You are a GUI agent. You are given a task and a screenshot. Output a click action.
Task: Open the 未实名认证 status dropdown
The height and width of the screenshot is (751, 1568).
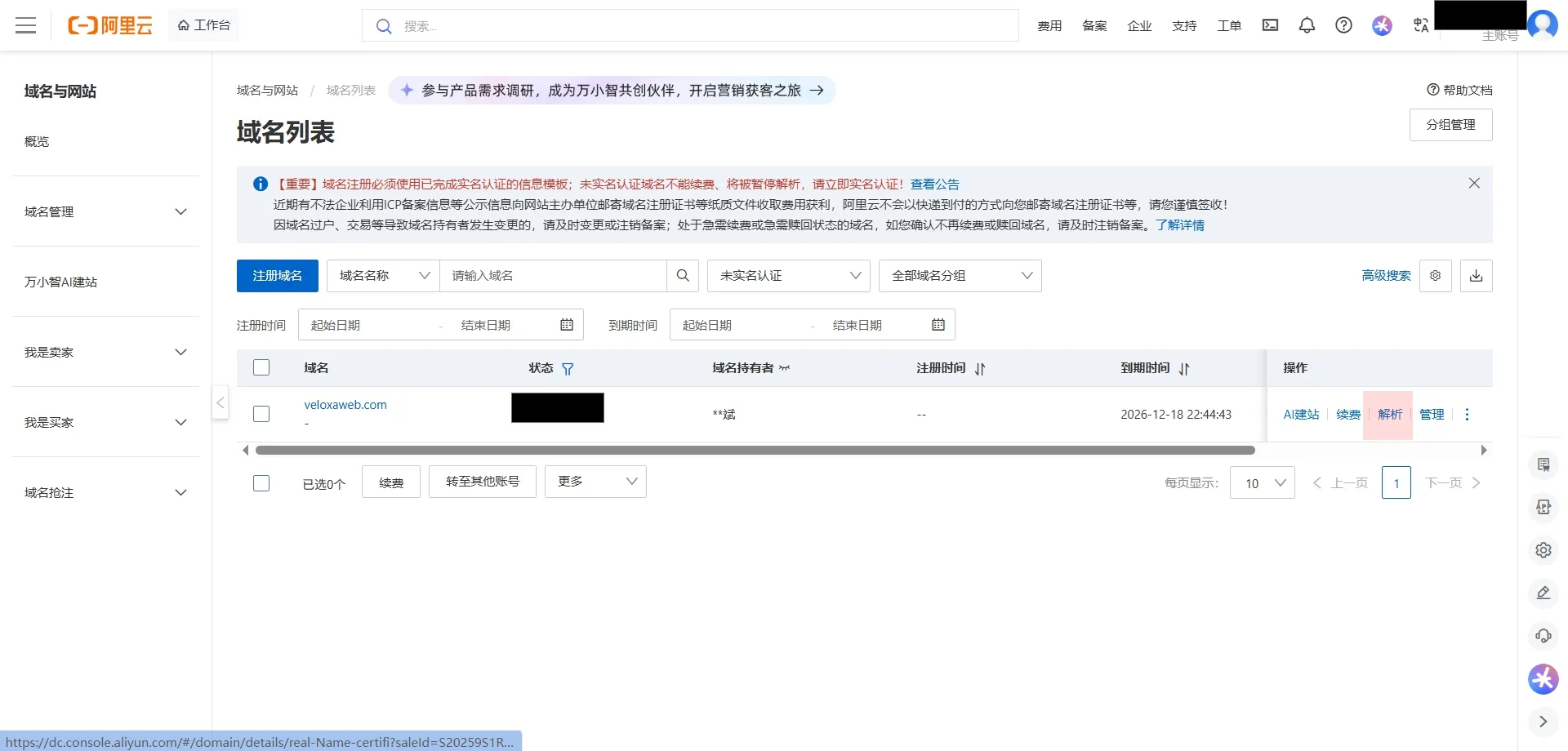(x=788, y=276)
